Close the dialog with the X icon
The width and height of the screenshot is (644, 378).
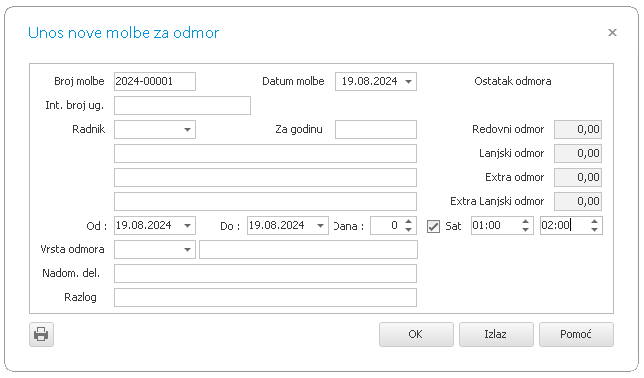tap(612, 32)
